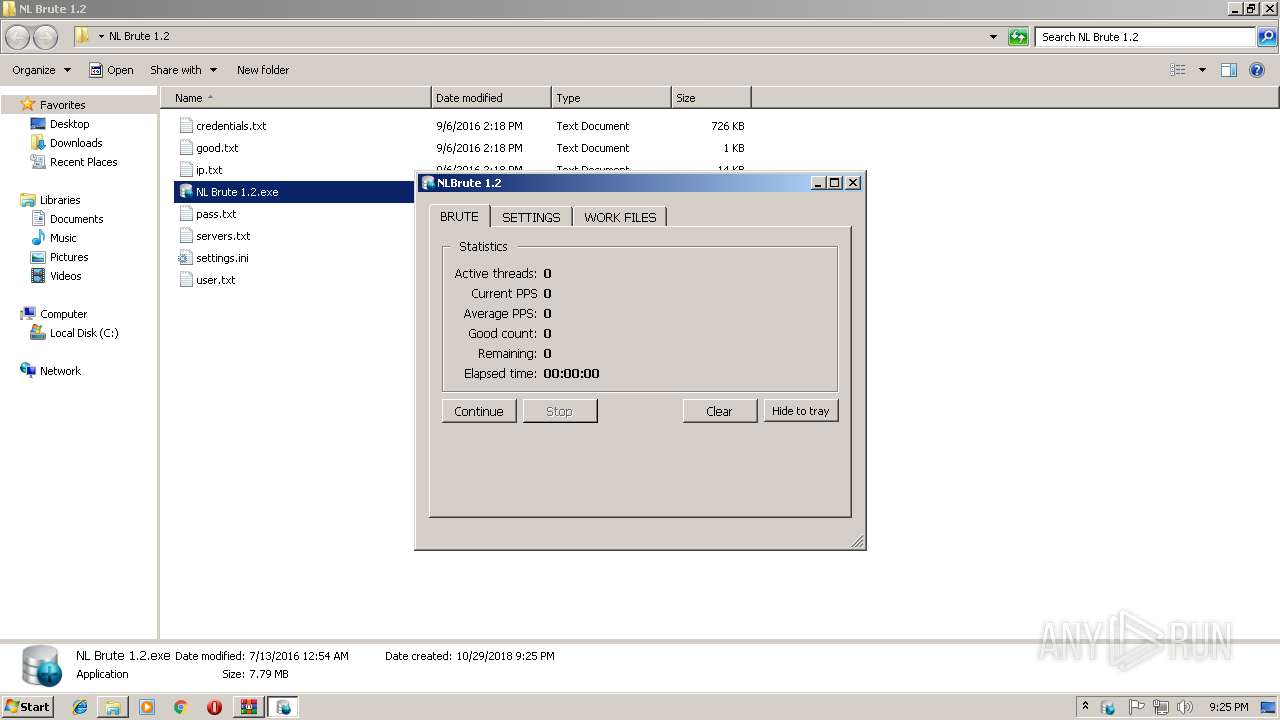Open Documents library
This screenshot has height=720, width=1280.
click(x=76, y=219)
